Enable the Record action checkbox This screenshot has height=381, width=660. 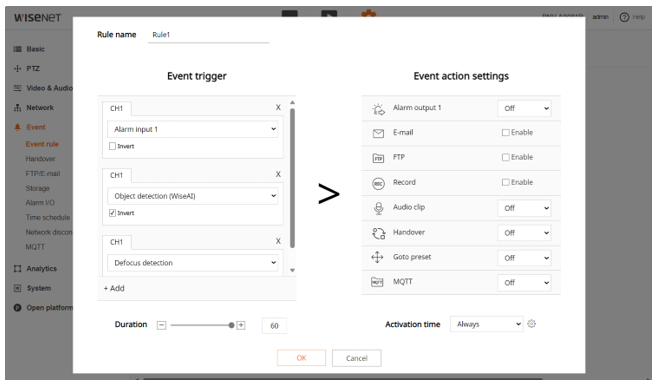click(506, 182)
